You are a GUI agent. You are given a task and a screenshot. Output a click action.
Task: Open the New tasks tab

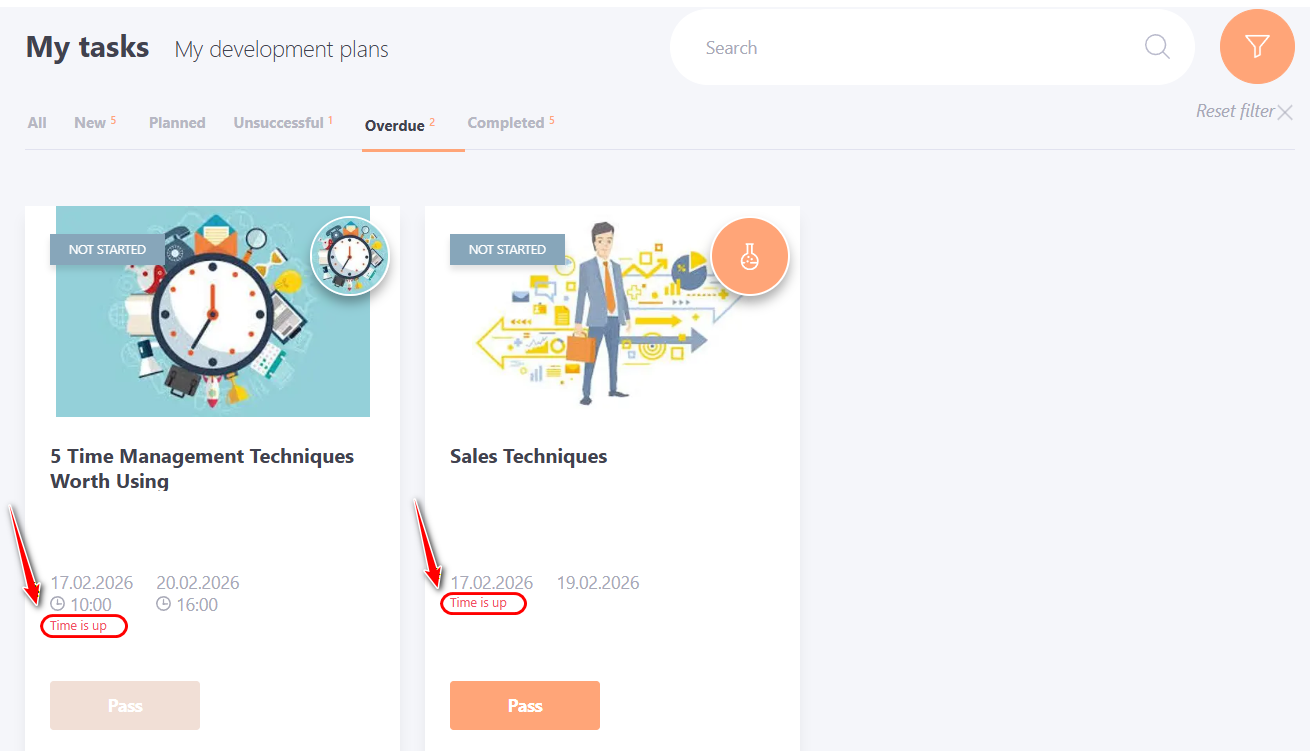[90, 123]
